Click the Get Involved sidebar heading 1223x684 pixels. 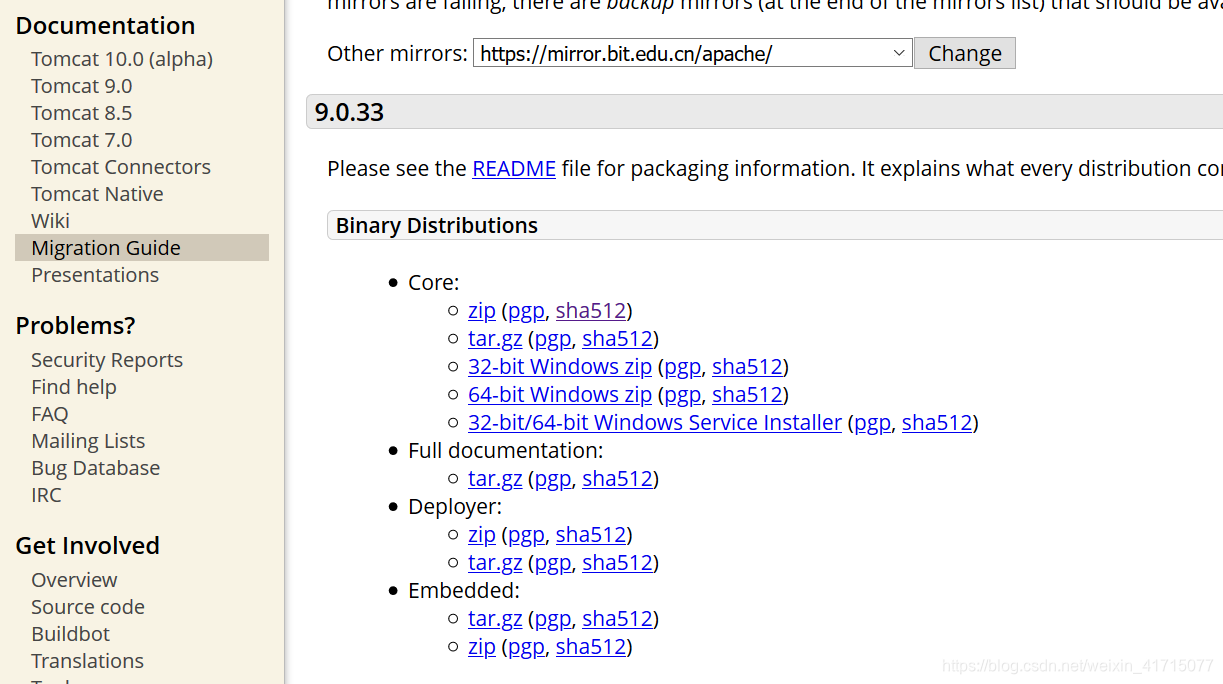[x=87, y=546]
